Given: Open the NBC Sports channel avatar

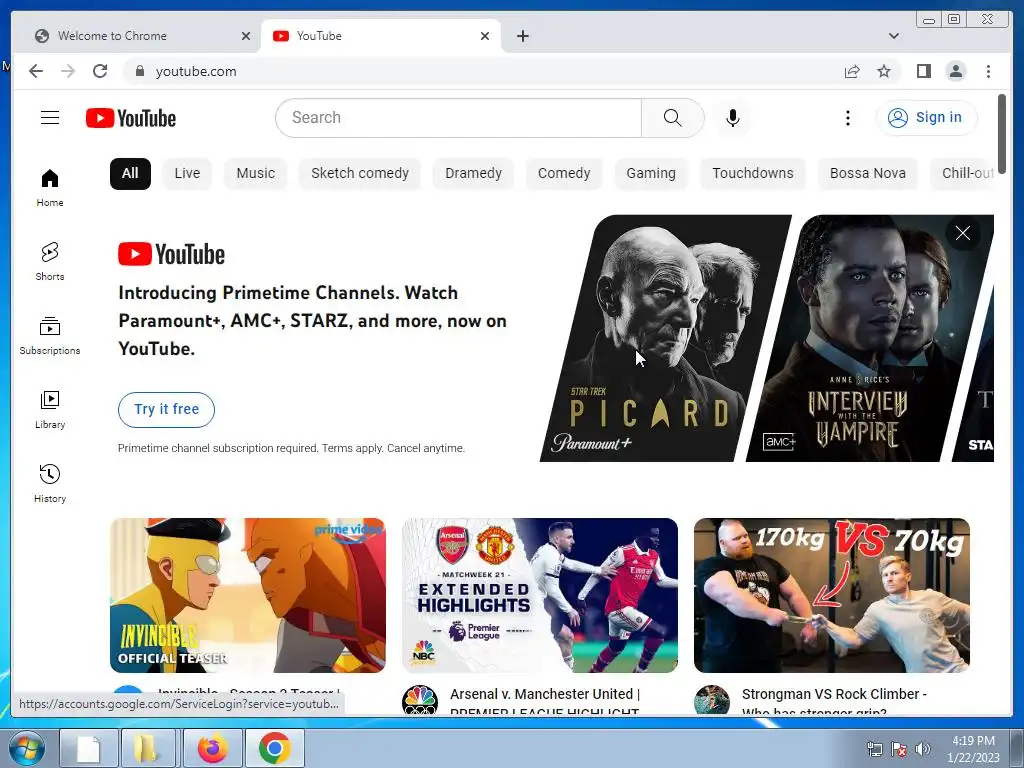Looking at the screenshot, I should (420, 700).
